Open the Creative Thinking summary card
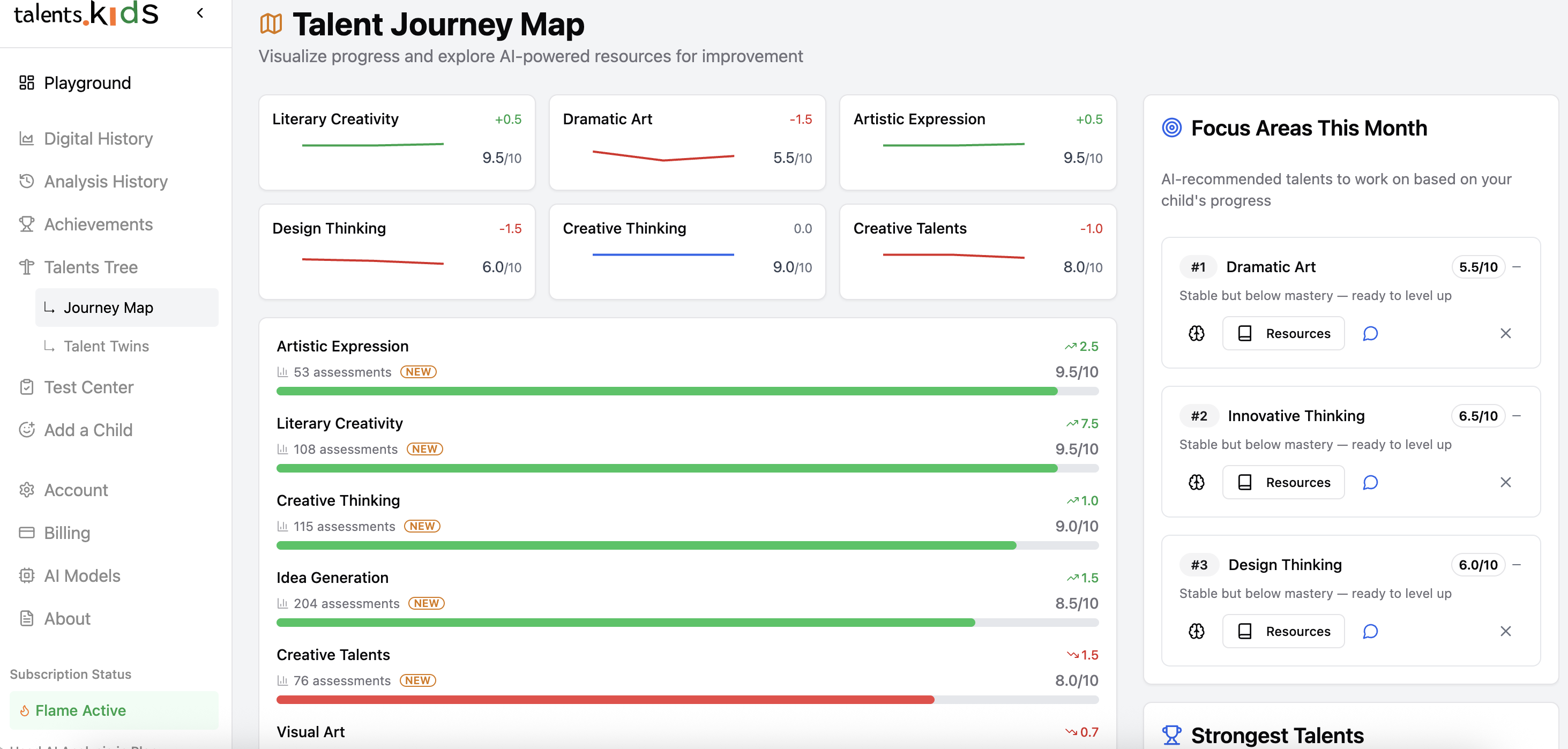 (x=687, y=251)
